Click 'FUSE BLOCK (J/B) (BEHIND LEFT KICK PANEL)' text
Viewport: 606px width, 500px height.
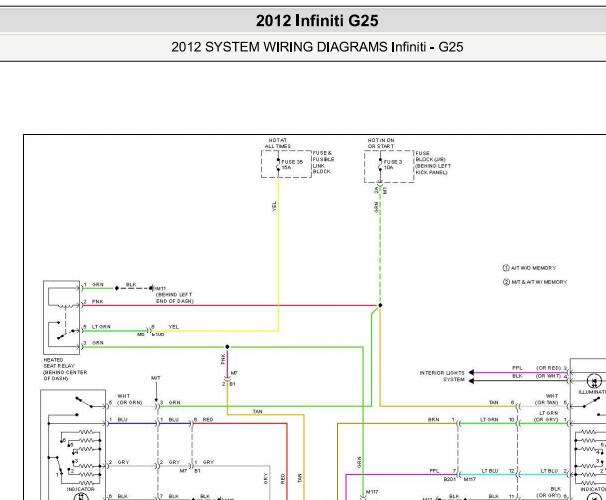coord(433,163)
